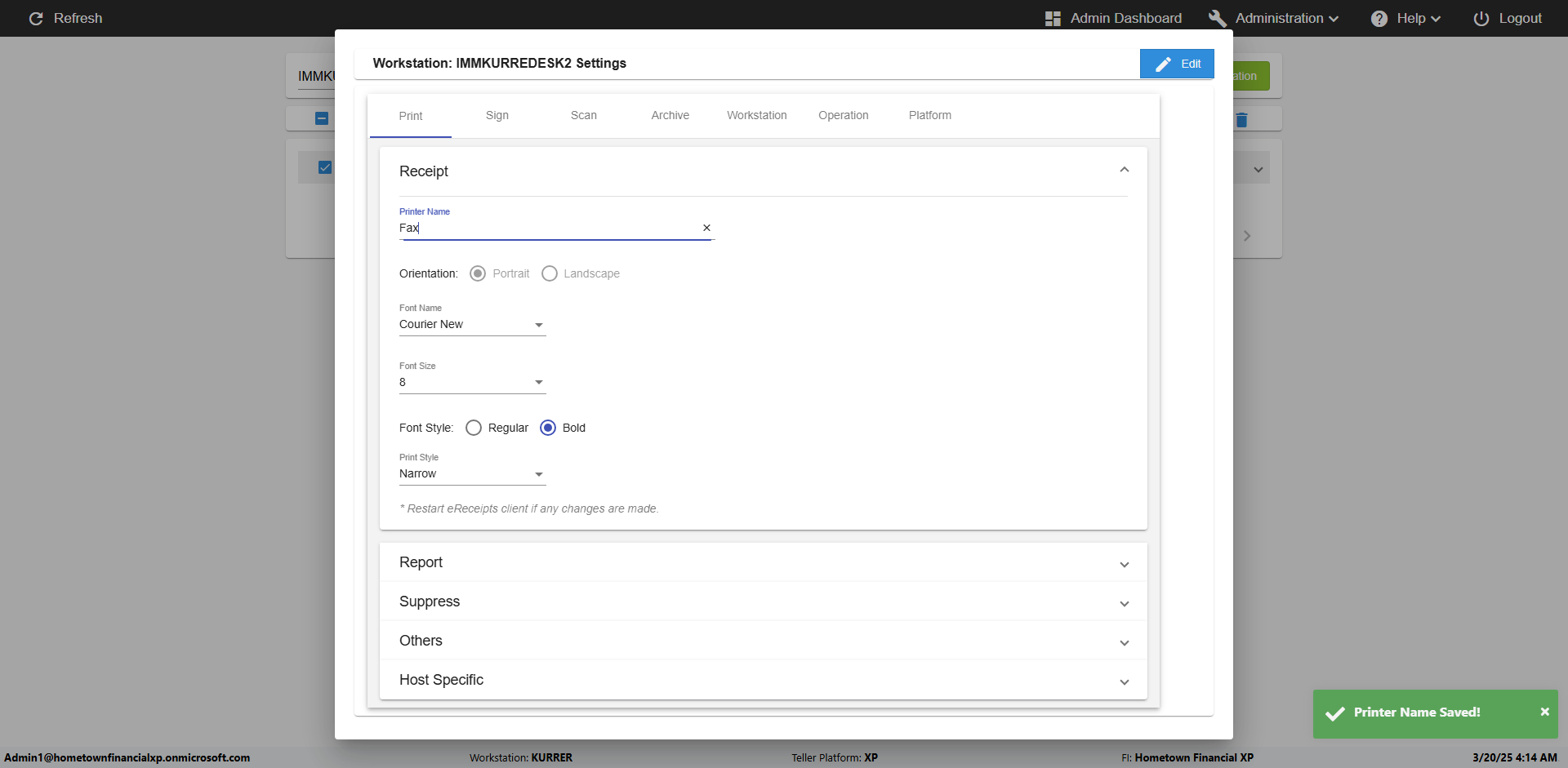Click the Administration wrench icon

point(1218,18)
